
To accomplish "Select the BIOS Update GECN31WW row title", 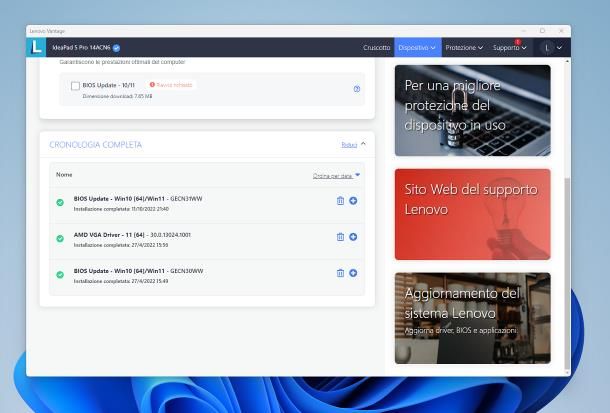I will (x=138, y=199).
